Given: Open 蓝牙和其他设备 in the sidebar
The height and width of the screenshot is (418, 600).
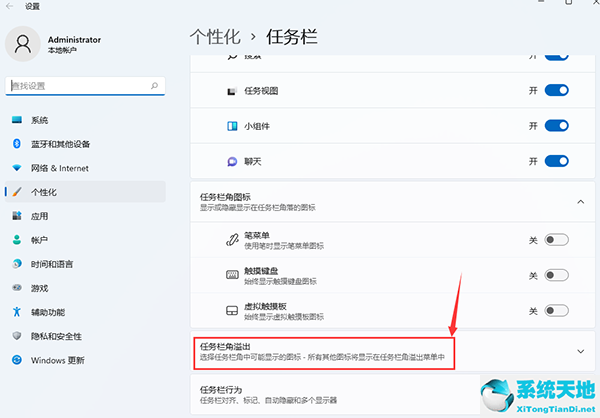Looking at the screenshot, I should (x=85, y=144).
